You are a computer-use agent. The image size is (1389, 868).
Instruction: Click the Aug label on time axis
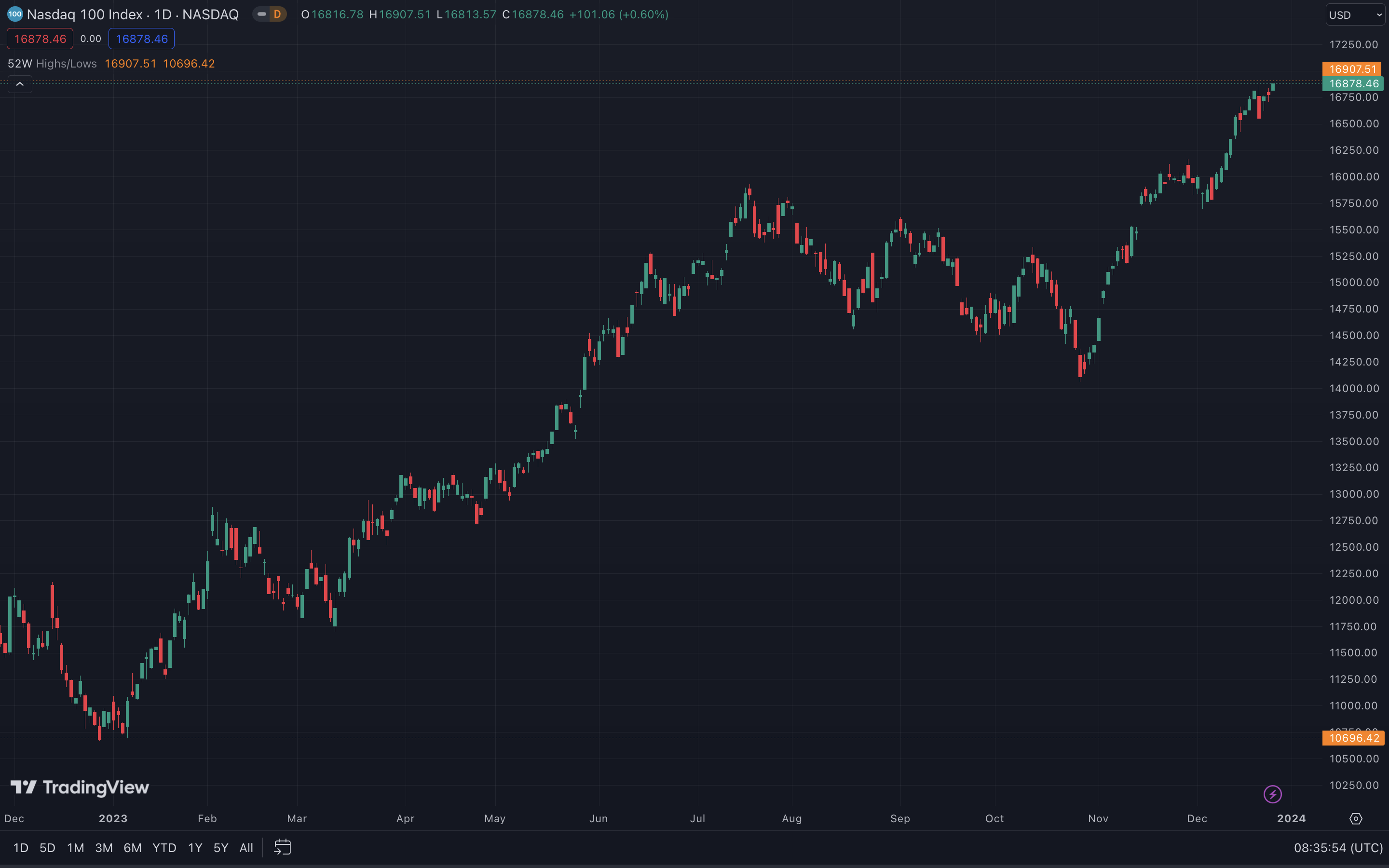pyautogui.click(x=791, y=819)
